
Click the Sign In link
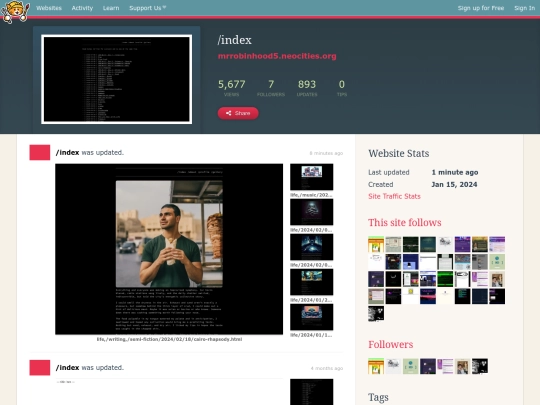click(x=525, y=8)
